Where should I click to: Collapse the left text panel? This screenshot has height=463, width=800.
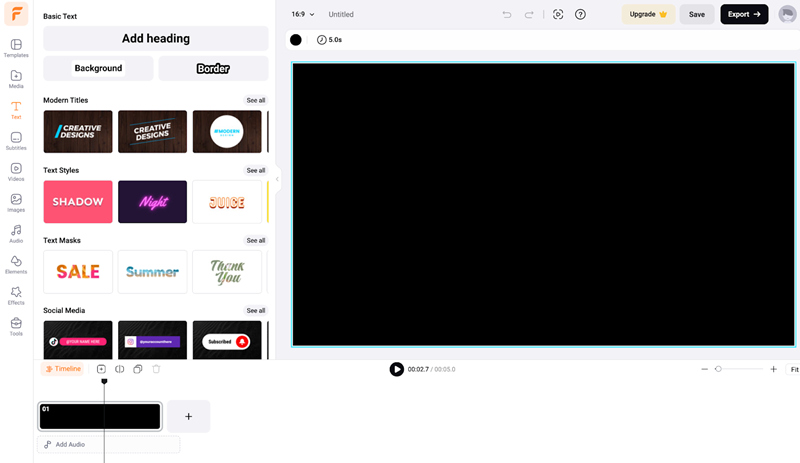pos(277,179)
